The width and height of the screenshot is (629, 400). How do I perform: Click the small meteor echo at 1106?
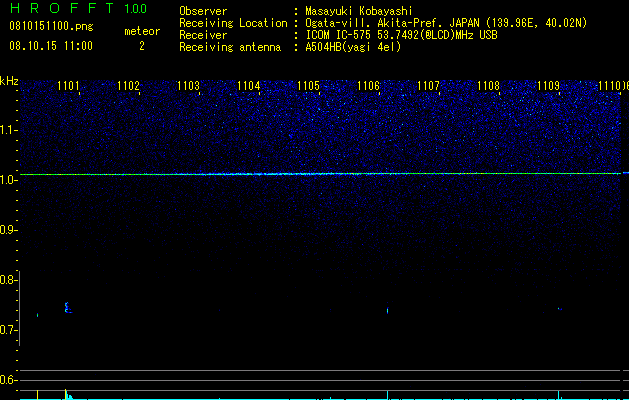tap(388, 310)
